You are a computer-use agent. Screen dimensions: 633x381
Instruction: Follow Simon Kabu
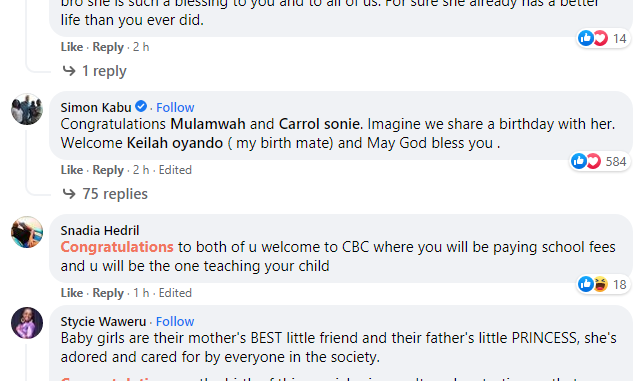click(x=175, y=107)
